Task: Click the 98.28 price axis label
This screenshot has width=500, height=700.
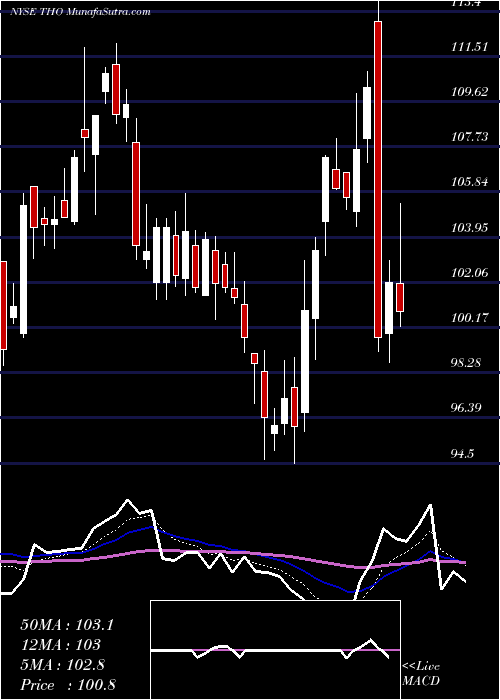Action: [x=467, y=362]
